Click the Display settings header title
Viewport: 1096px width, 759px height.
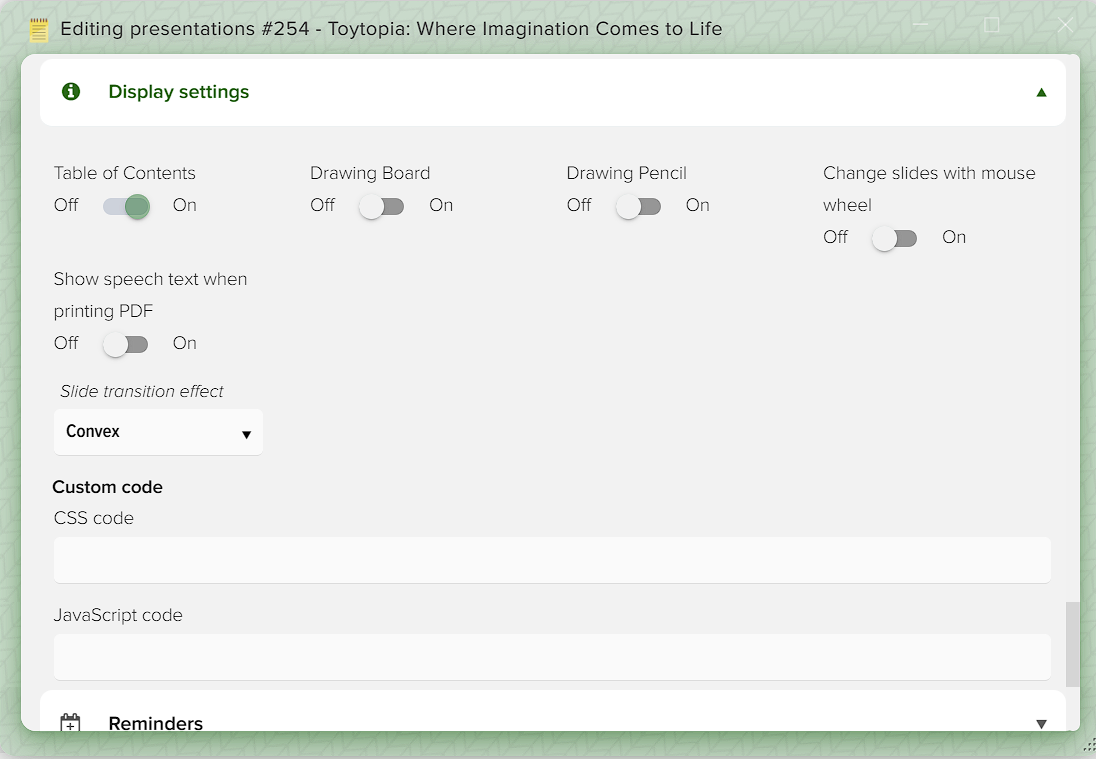(x=179, y=92)
